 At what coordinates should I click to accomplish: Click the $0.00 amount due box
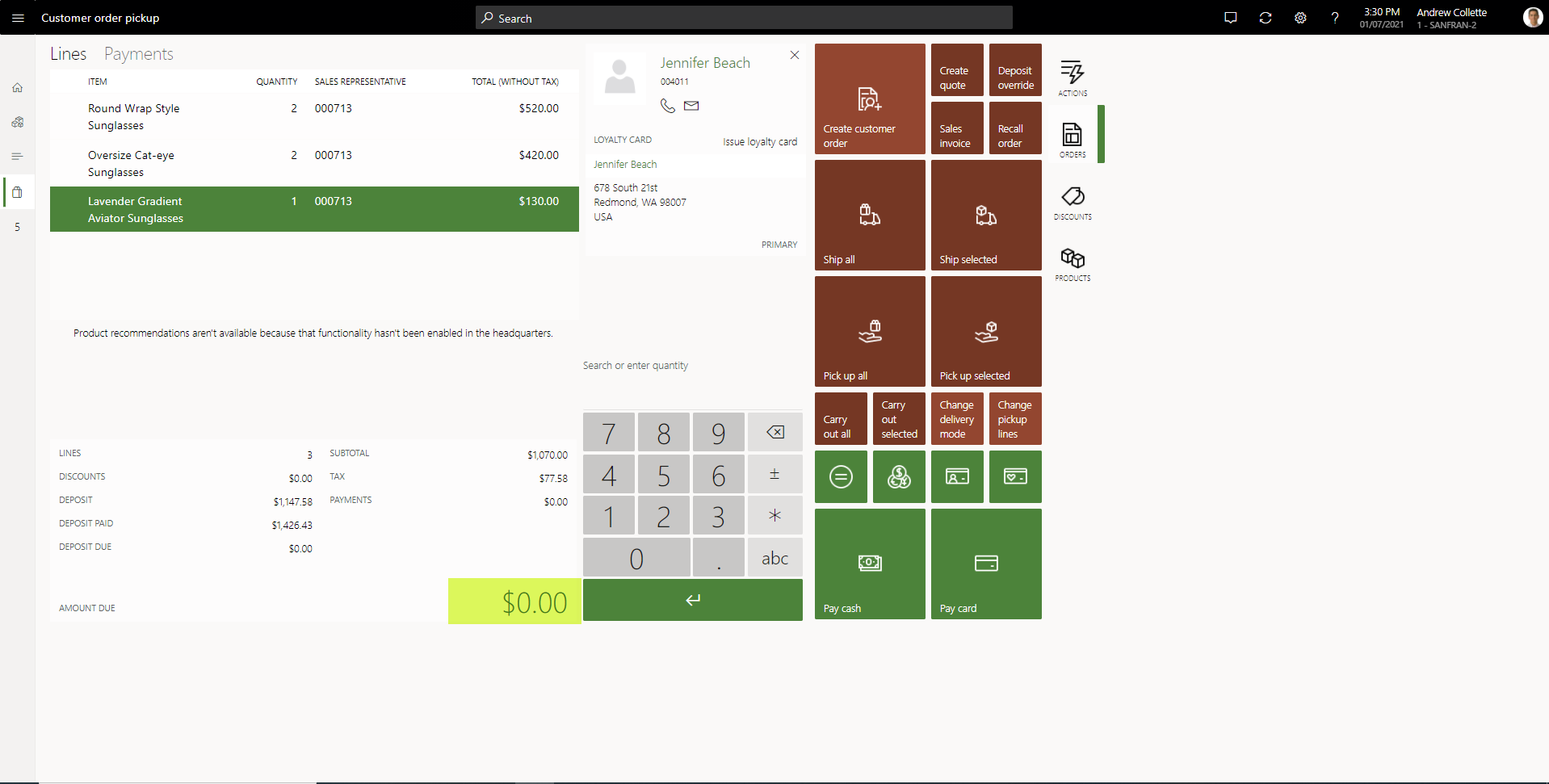point(514,601)
